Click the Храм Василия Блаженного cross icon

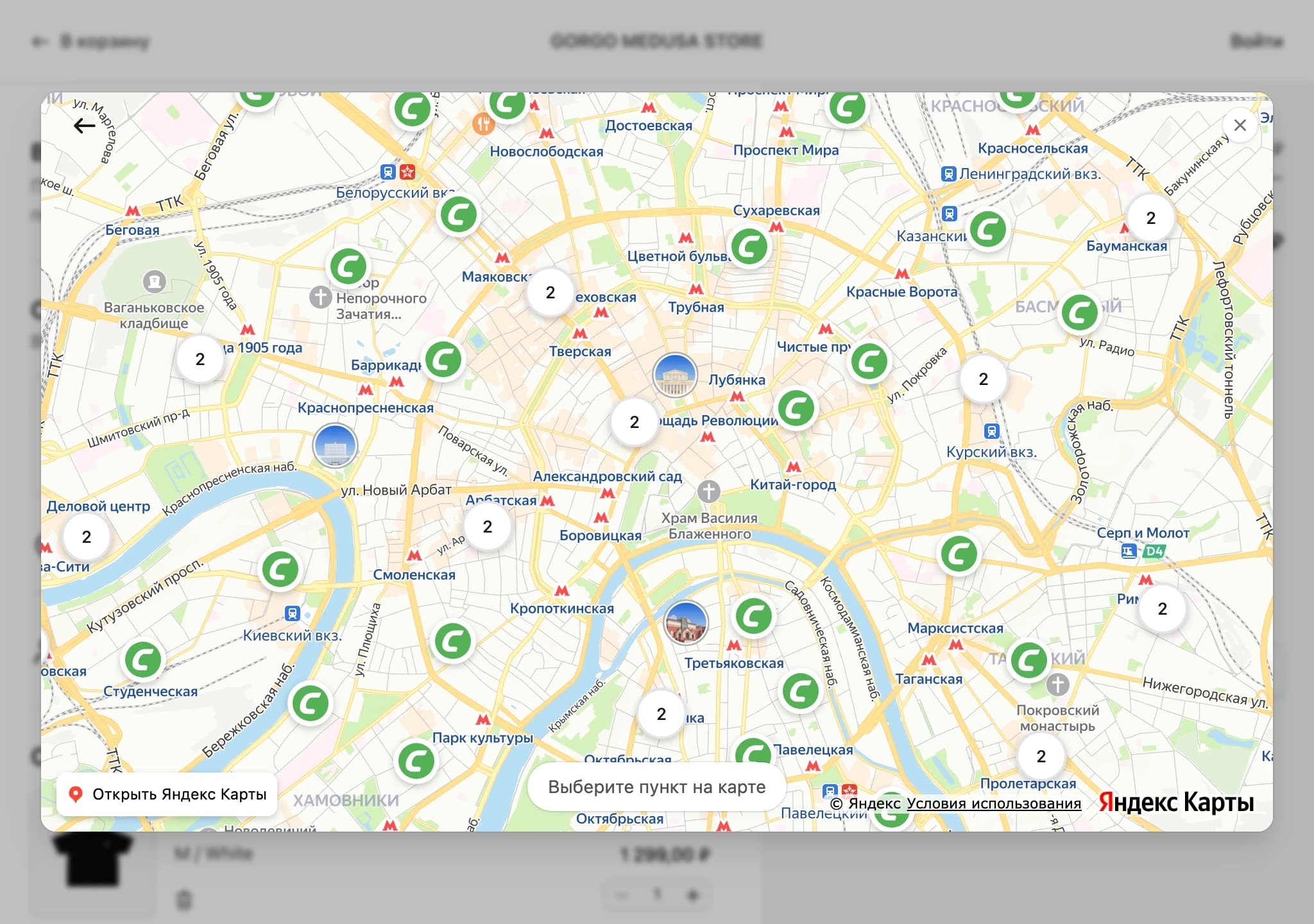tap(709, 492)
